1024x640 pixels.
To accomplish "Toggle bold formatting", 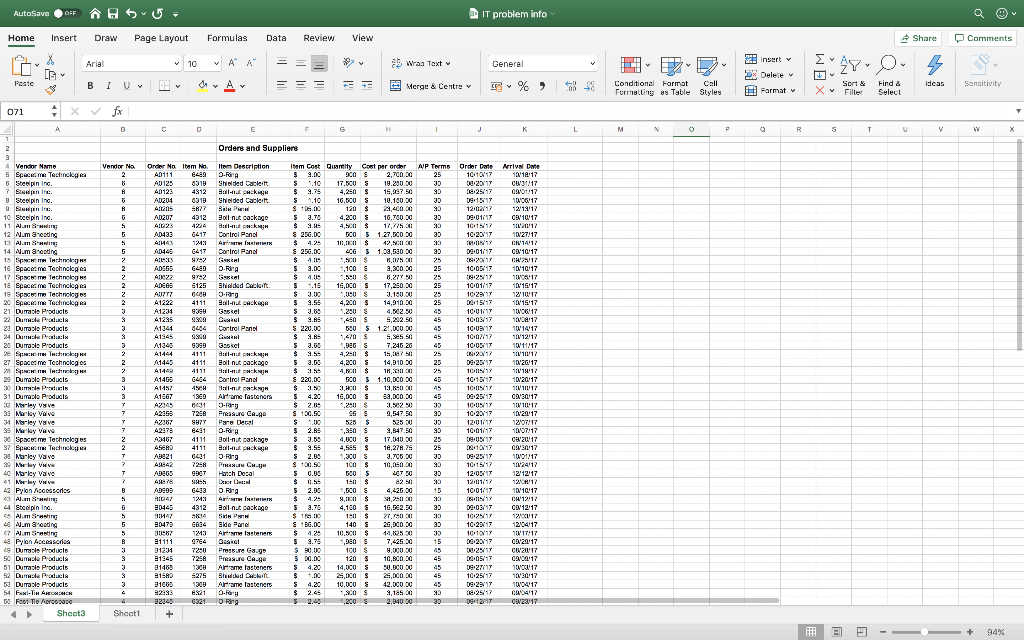I will (x=91, y=87).
